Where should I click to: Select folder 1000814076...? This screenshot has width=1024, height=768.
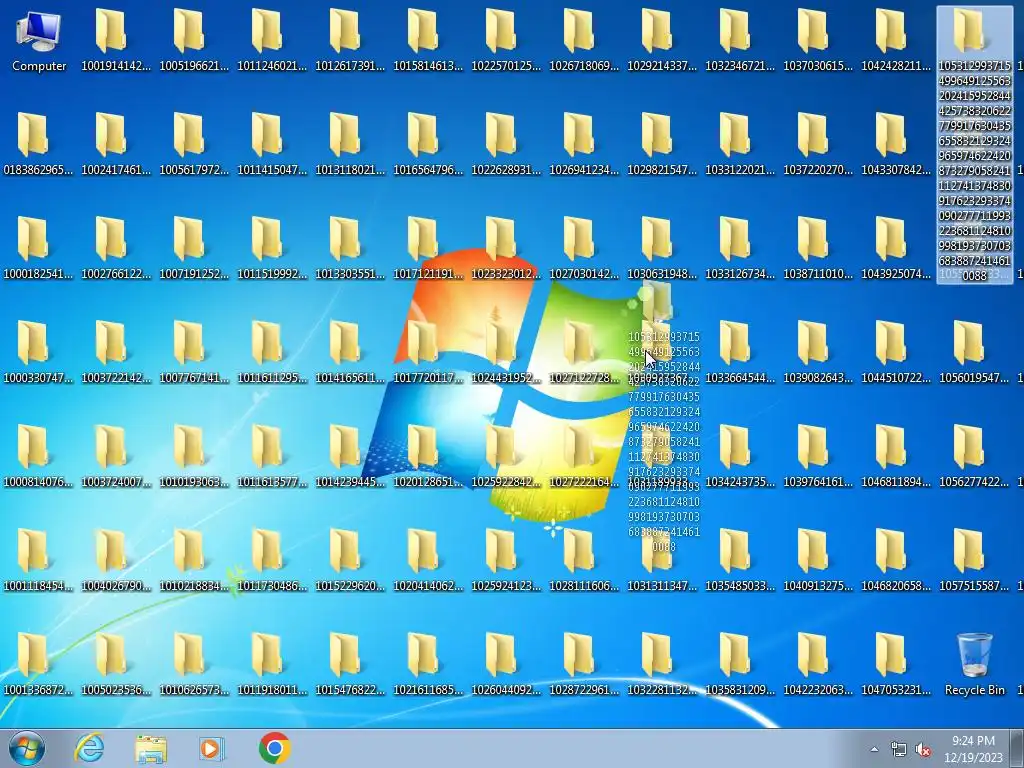pos(38,456)
